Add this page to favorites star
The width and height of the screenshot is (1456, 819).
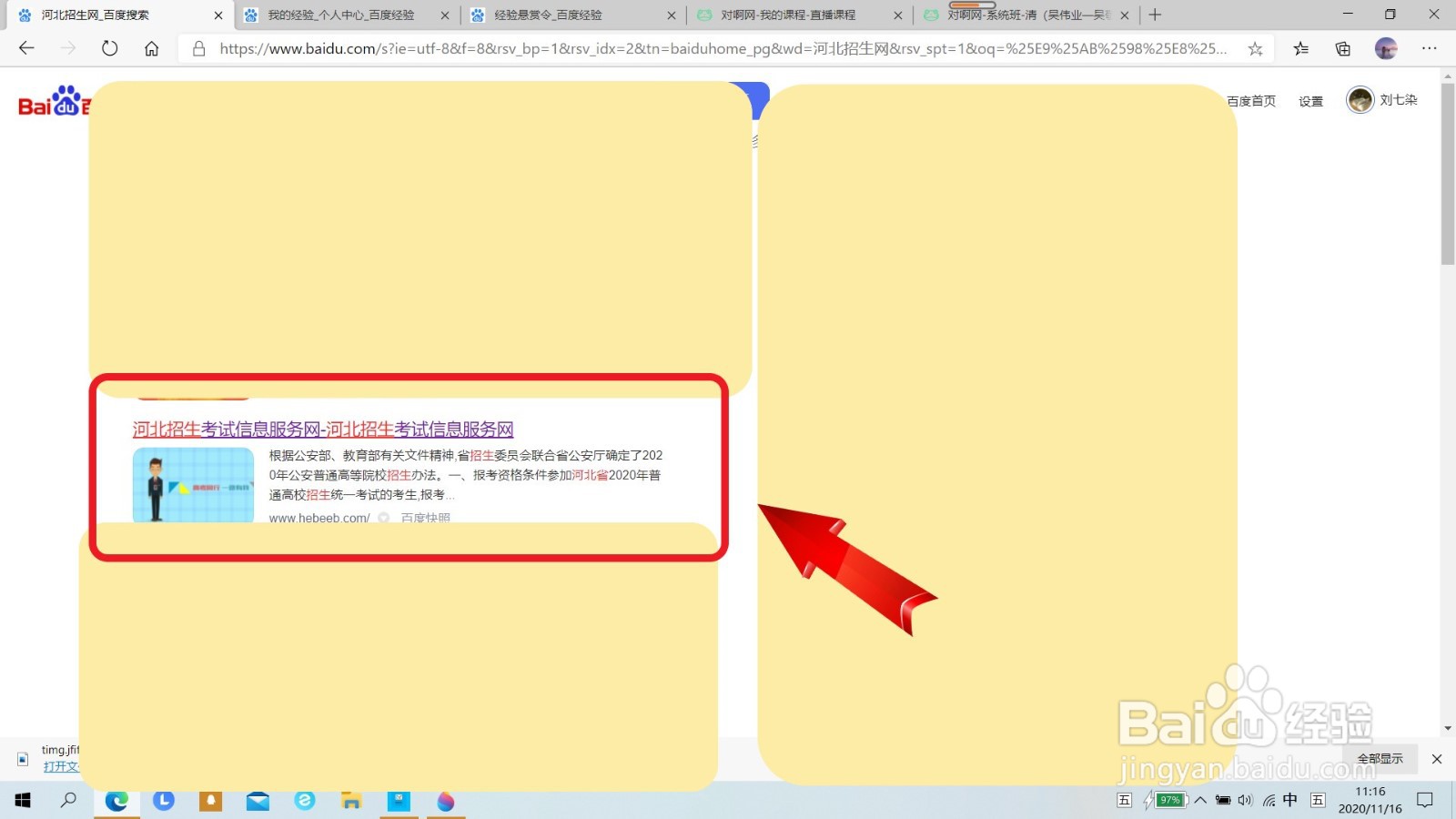tap(1255, 48)
